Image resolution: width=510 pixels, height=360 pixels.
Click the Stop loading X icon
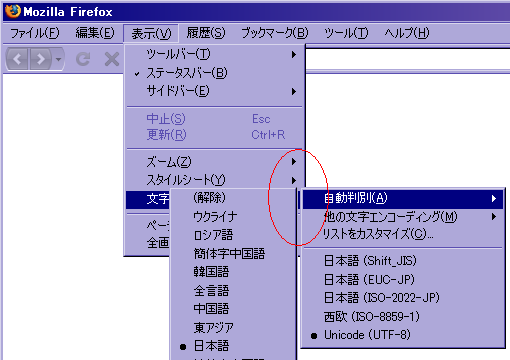(x=112, y=59)
